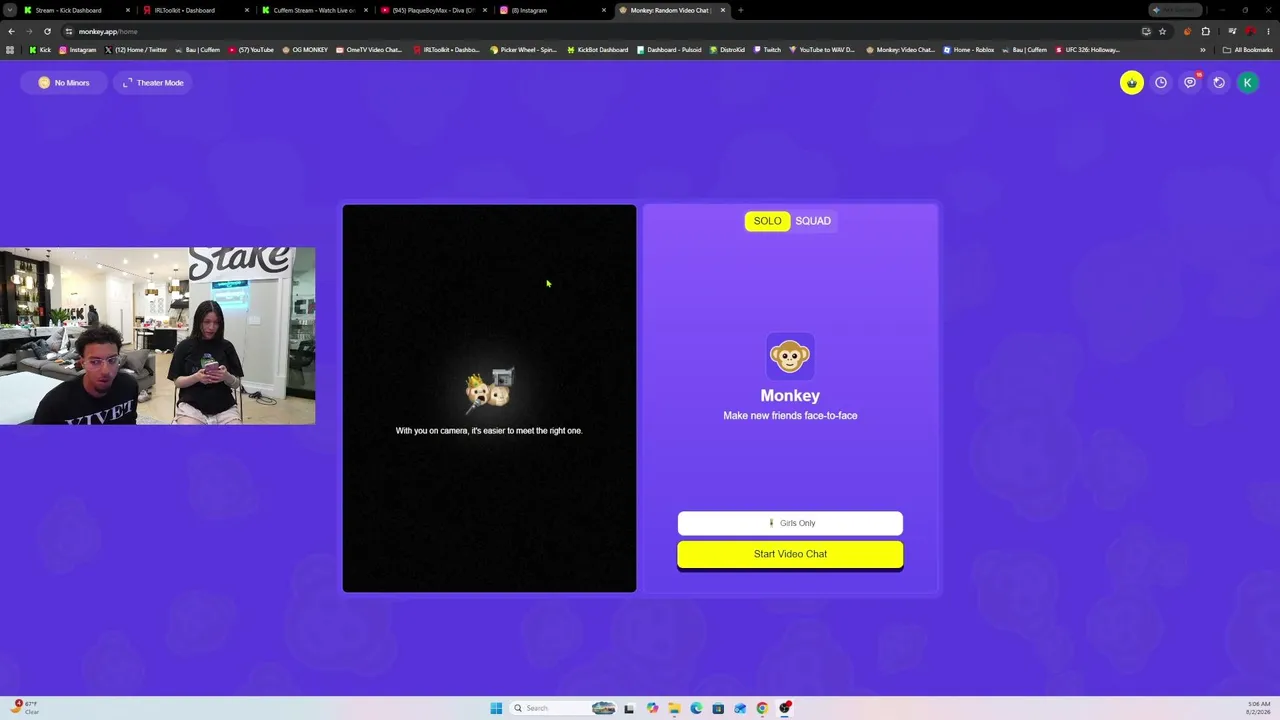1280x720 pixels.
Task: Click the circular icon beside the profile avatar
Action: (1219, 83)
